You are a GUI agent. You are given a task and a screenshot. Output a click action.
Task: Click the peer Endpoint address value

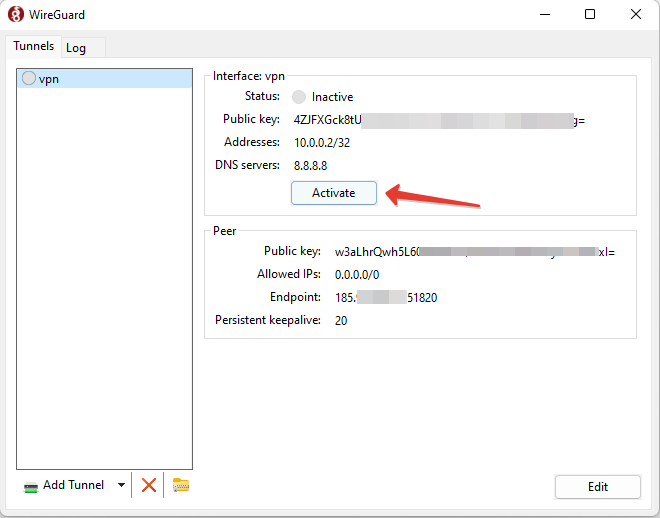385,298
